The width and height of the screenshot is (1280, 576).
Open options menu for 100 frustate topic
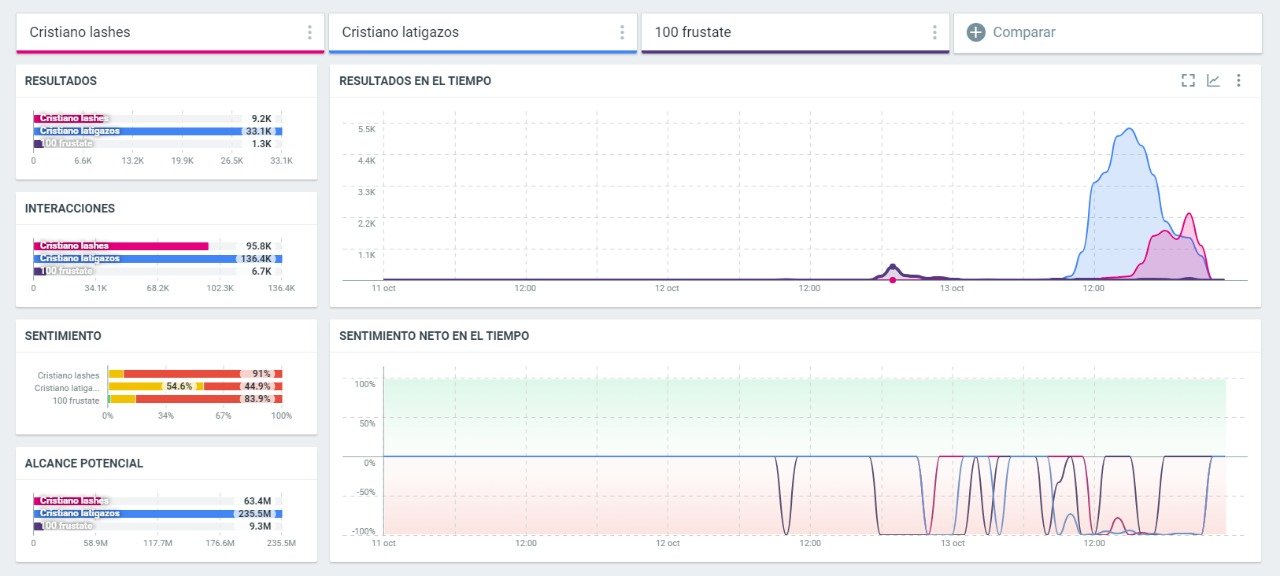tap(934, 32)
